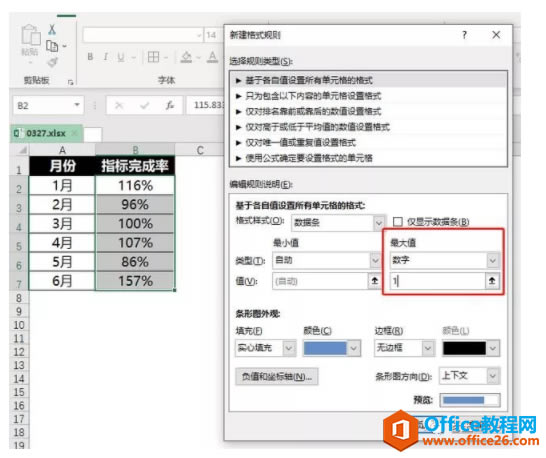This screenshot has width=546, height=458.
Task: Click the Insert Function fx icon
Action: (x=170, y=105)
